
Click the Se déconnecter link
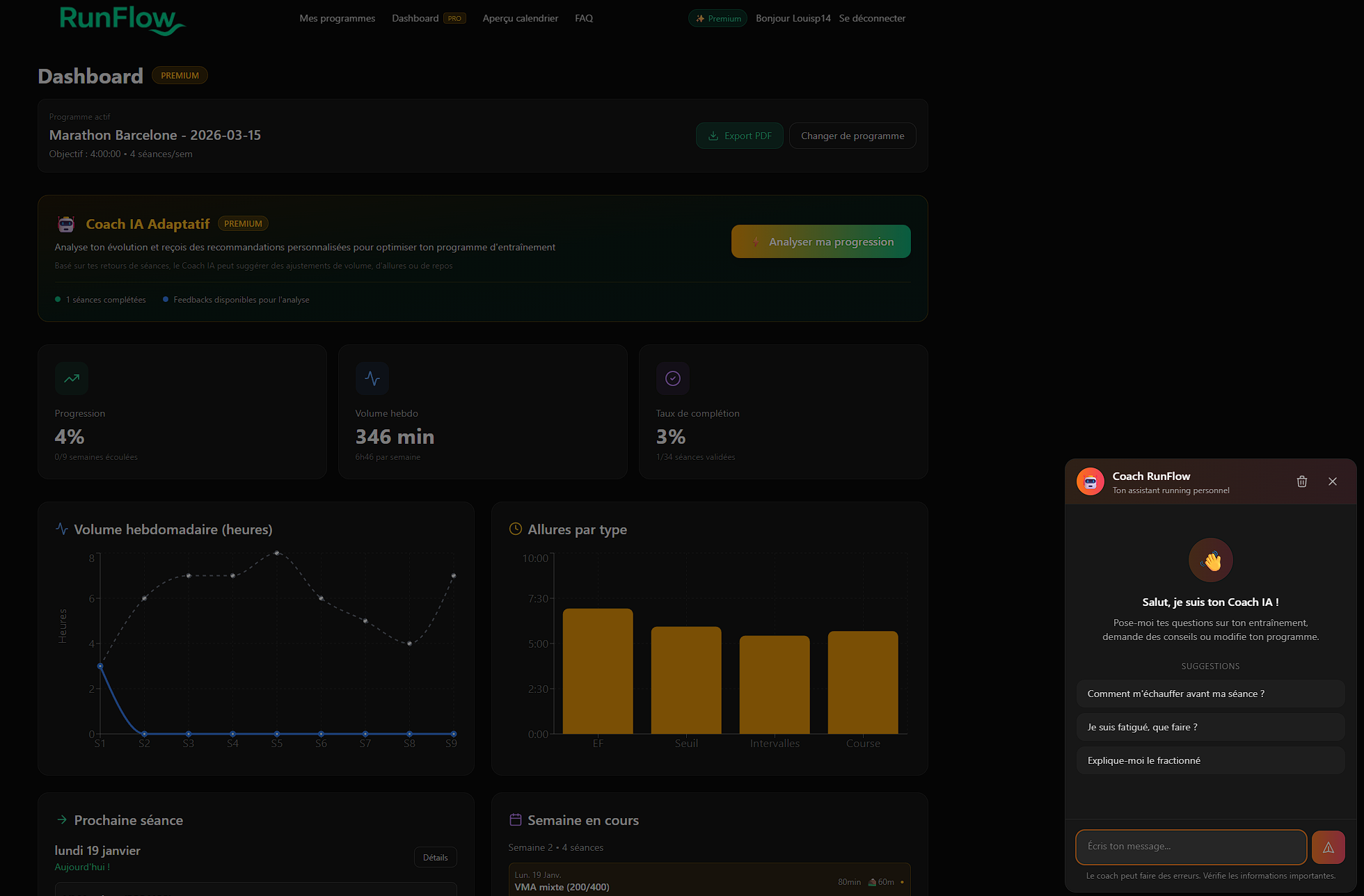pos(872,18)
